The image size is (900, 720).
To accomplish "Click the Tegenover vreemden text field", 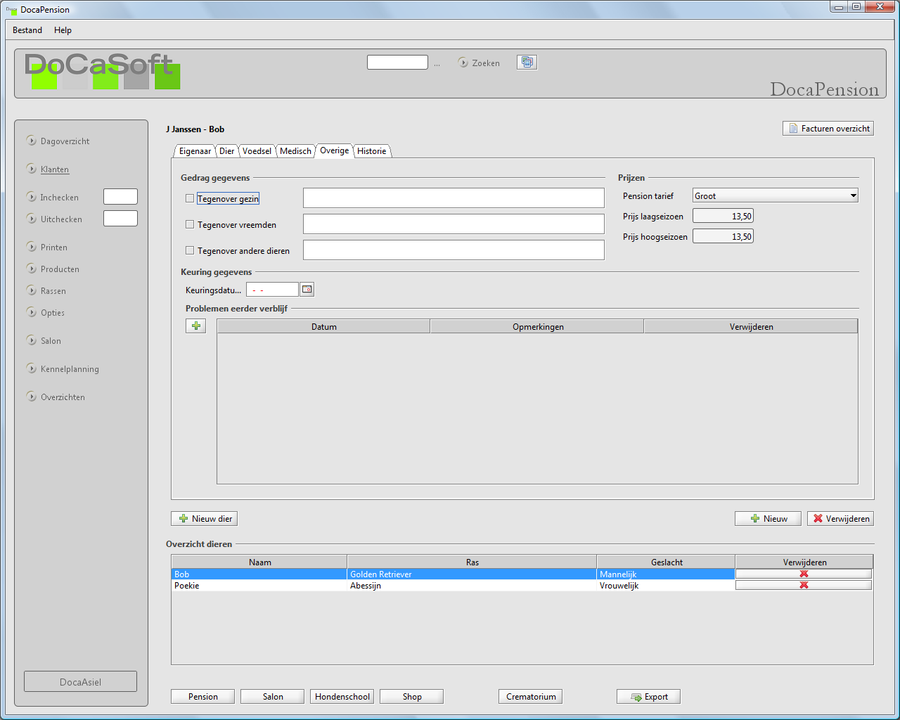I will 454,224.
